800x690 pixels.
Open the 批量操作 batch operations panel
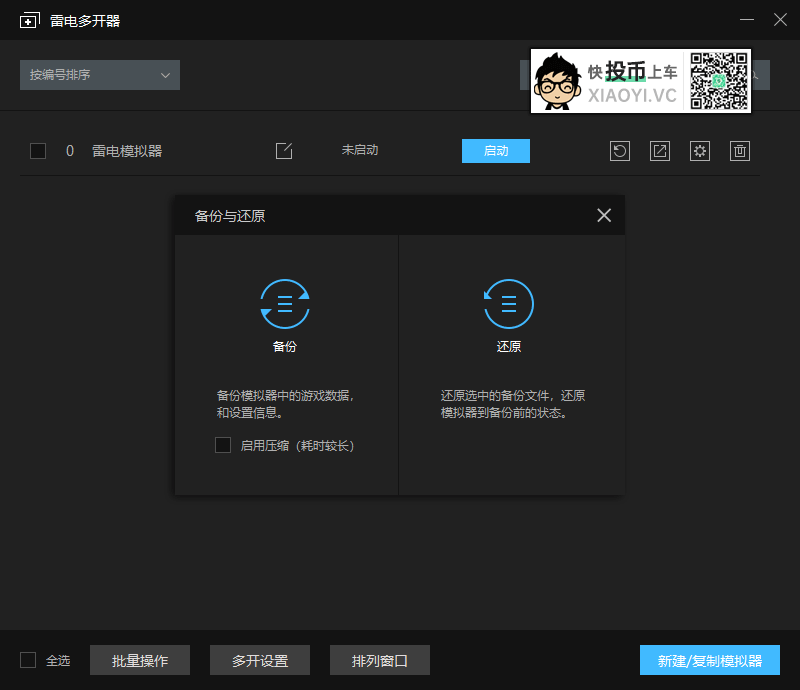[139, 660]
